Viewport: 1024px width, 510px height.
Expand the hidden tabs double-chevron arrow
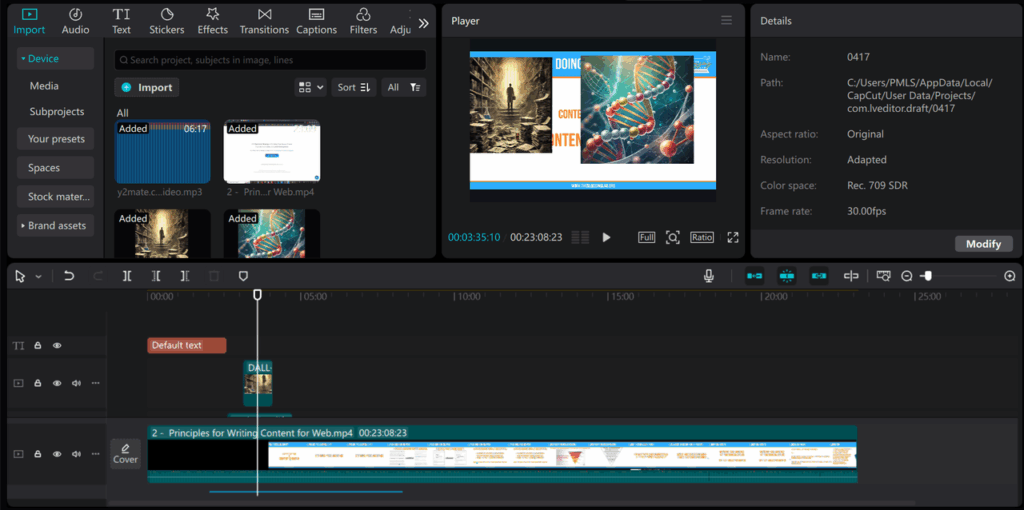[424, 22]
